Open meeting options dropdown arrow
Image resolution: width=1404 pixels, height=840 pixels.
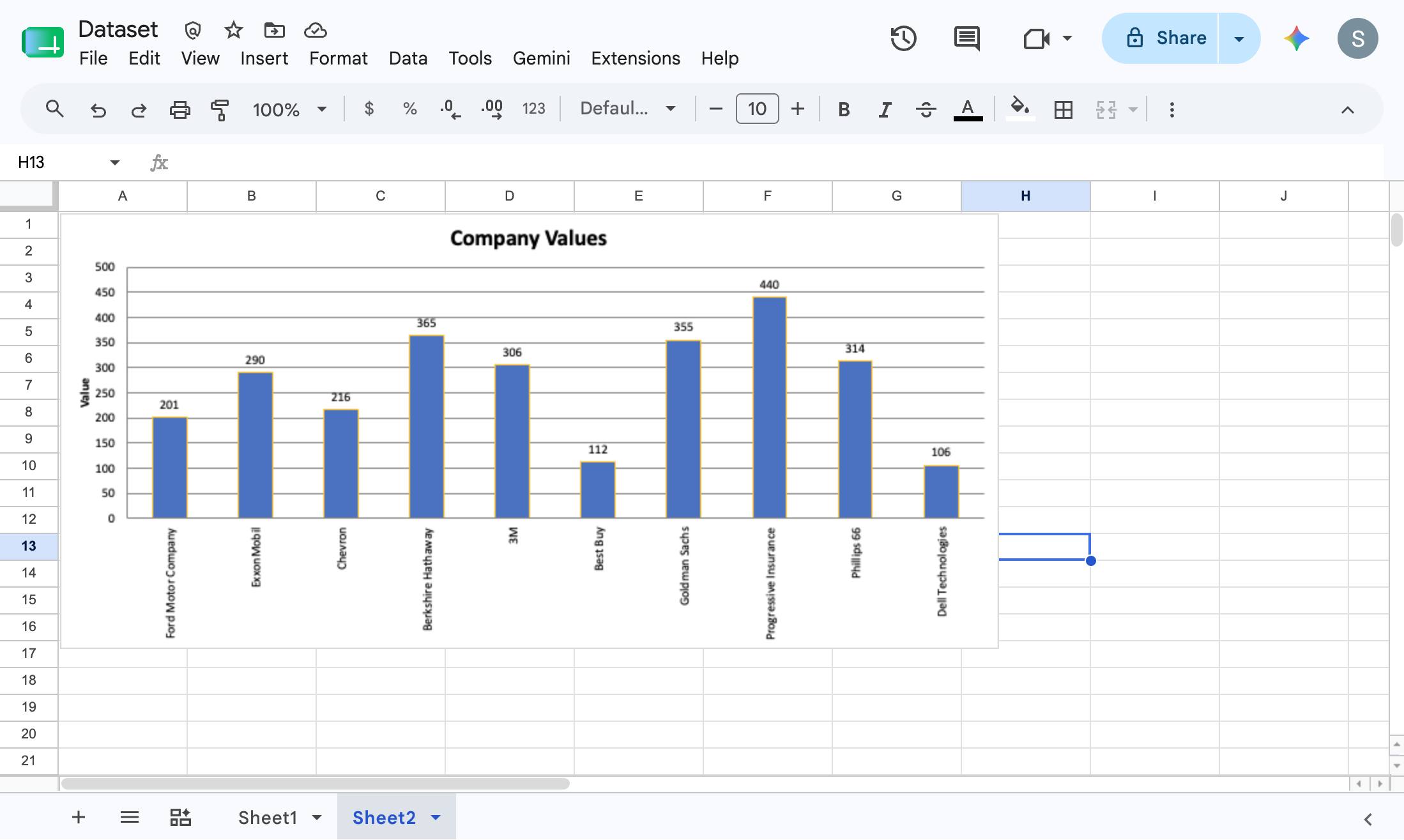(x=1067, y=38)
